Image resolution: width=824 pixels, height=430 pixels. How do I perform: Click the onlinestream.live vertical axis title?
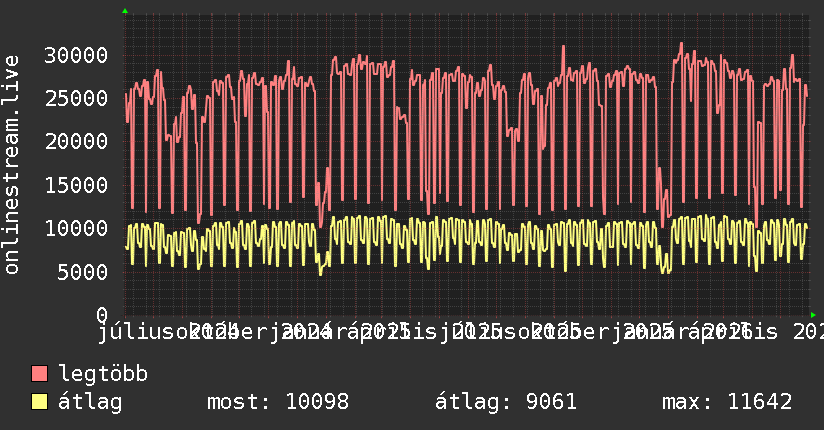pos(11,165)
